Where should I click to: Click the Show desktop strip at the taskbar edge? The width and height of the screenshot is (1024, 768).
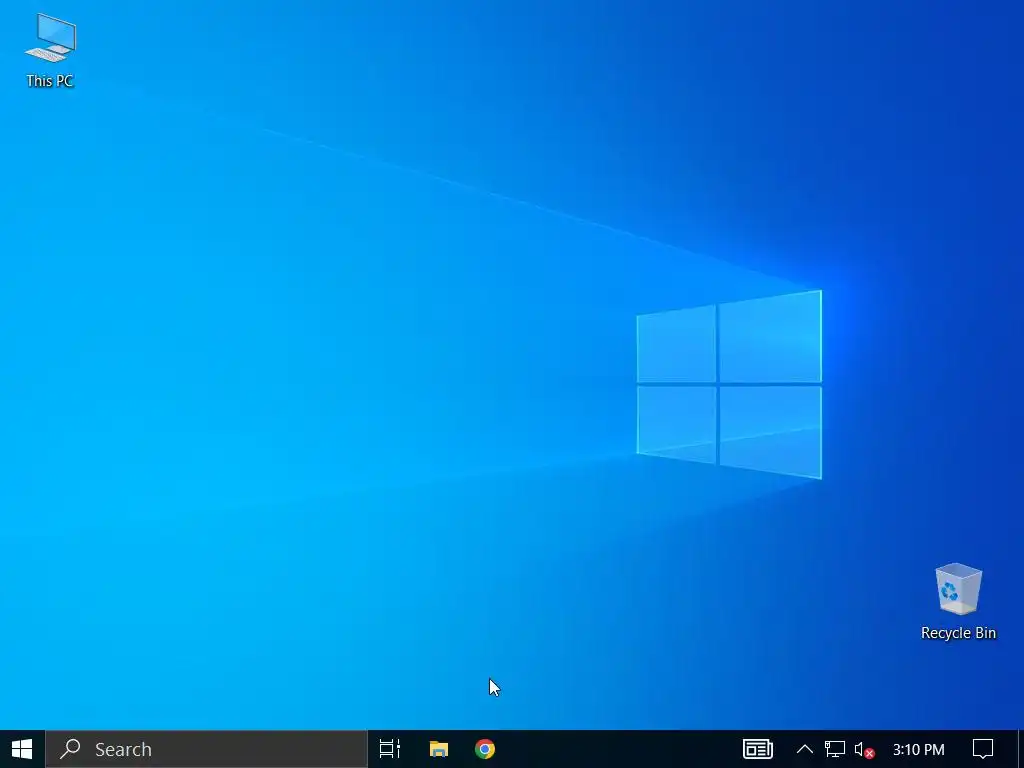click(1021, 749)
